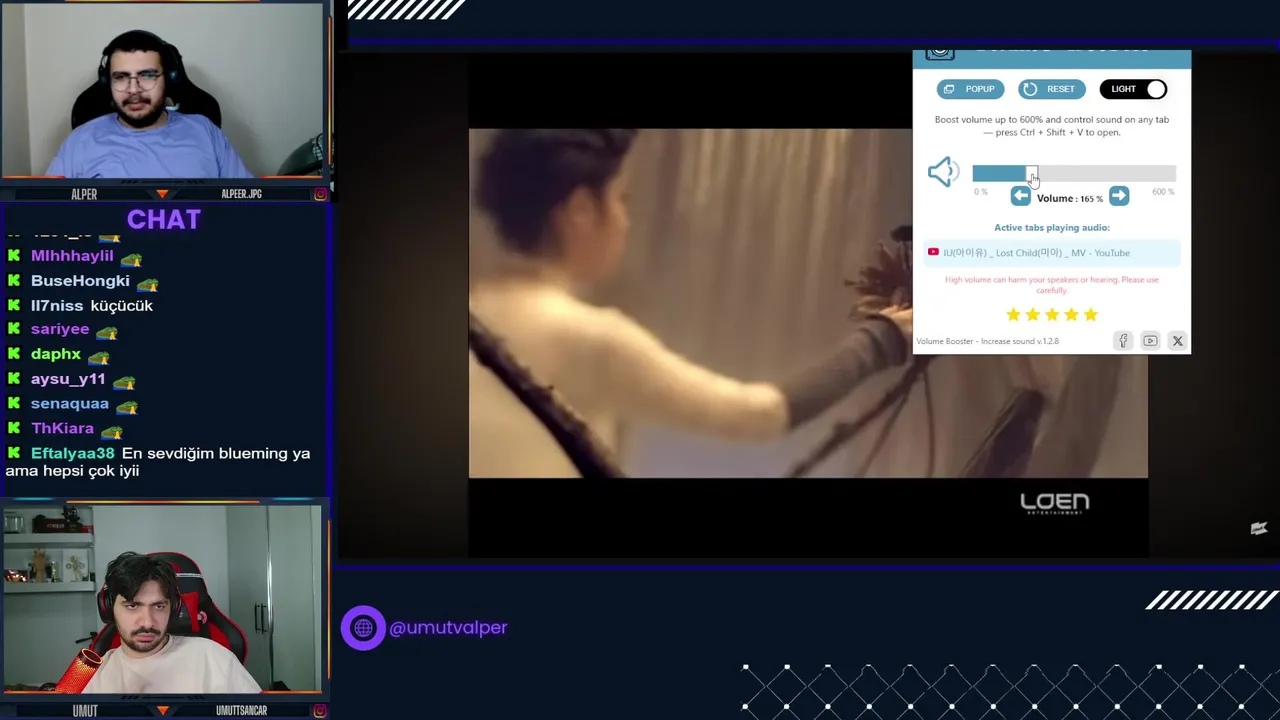The image size is (1280, 720).
Task: Rate with the first star
Action: 1013,315
